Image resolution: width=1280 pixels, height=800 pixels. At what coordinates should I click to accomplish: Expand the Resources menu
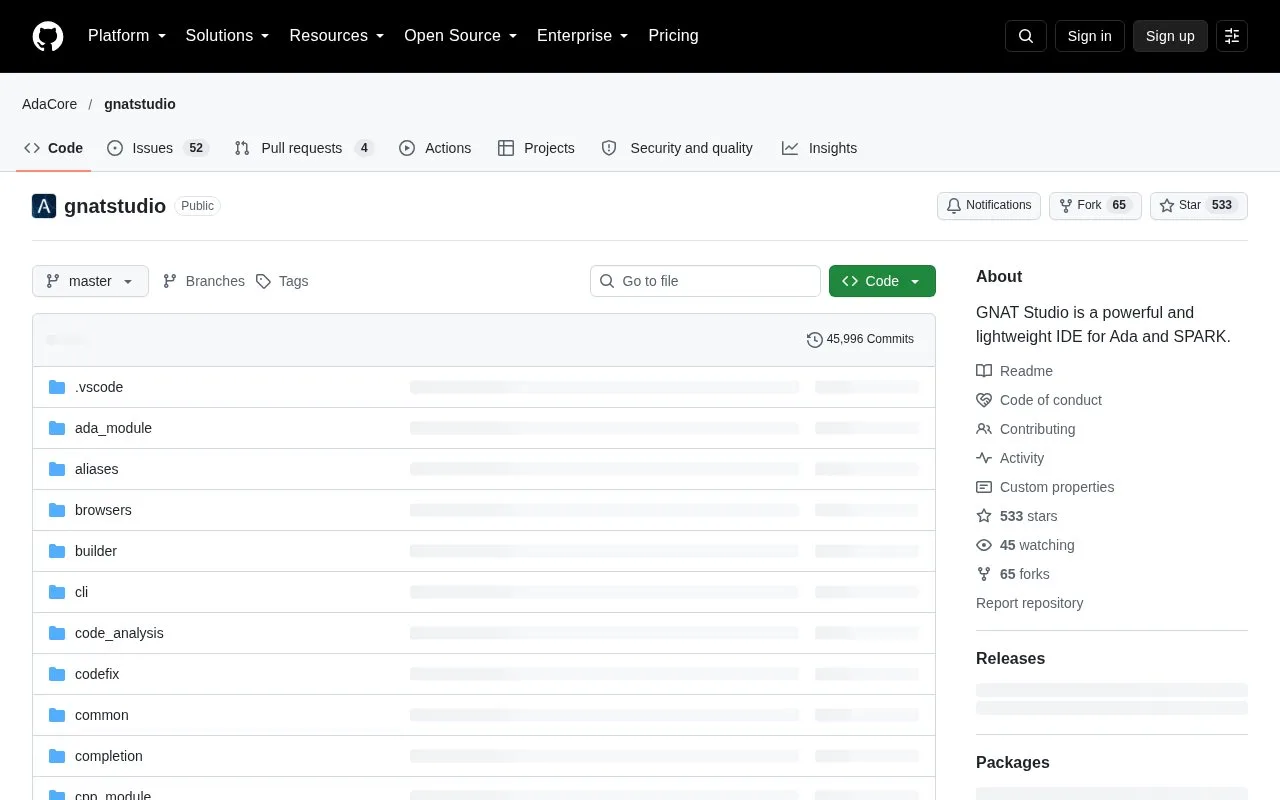(x=337, y=36)
